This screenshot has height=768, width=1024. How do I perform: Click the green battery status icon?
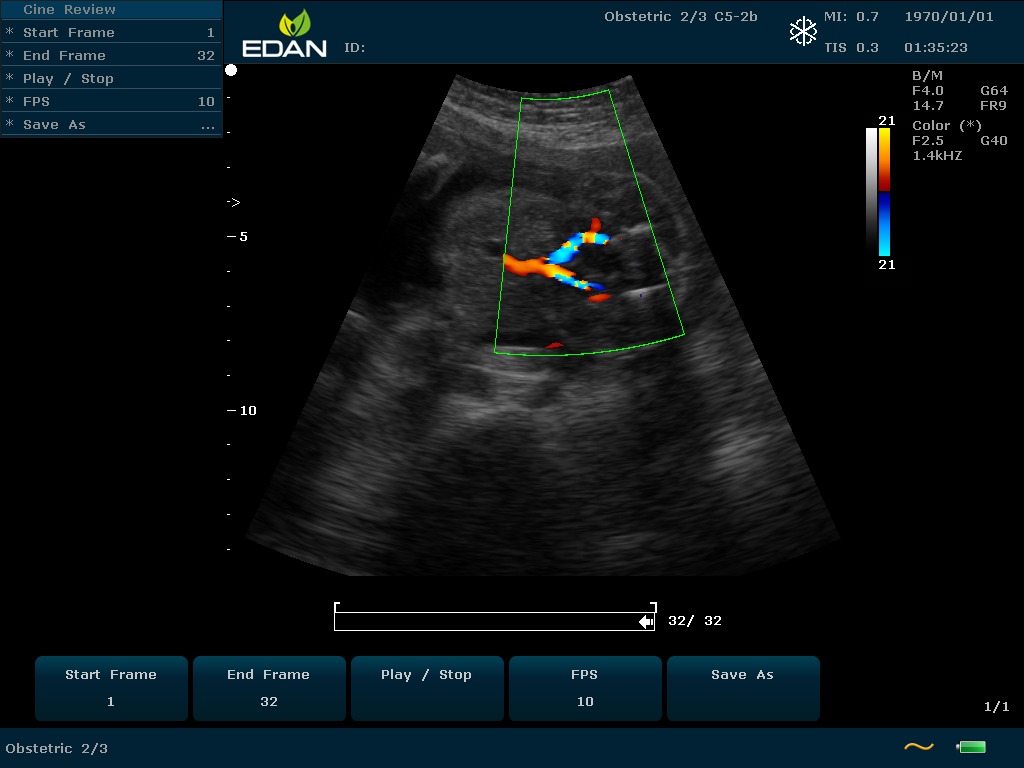click(971, 747)
